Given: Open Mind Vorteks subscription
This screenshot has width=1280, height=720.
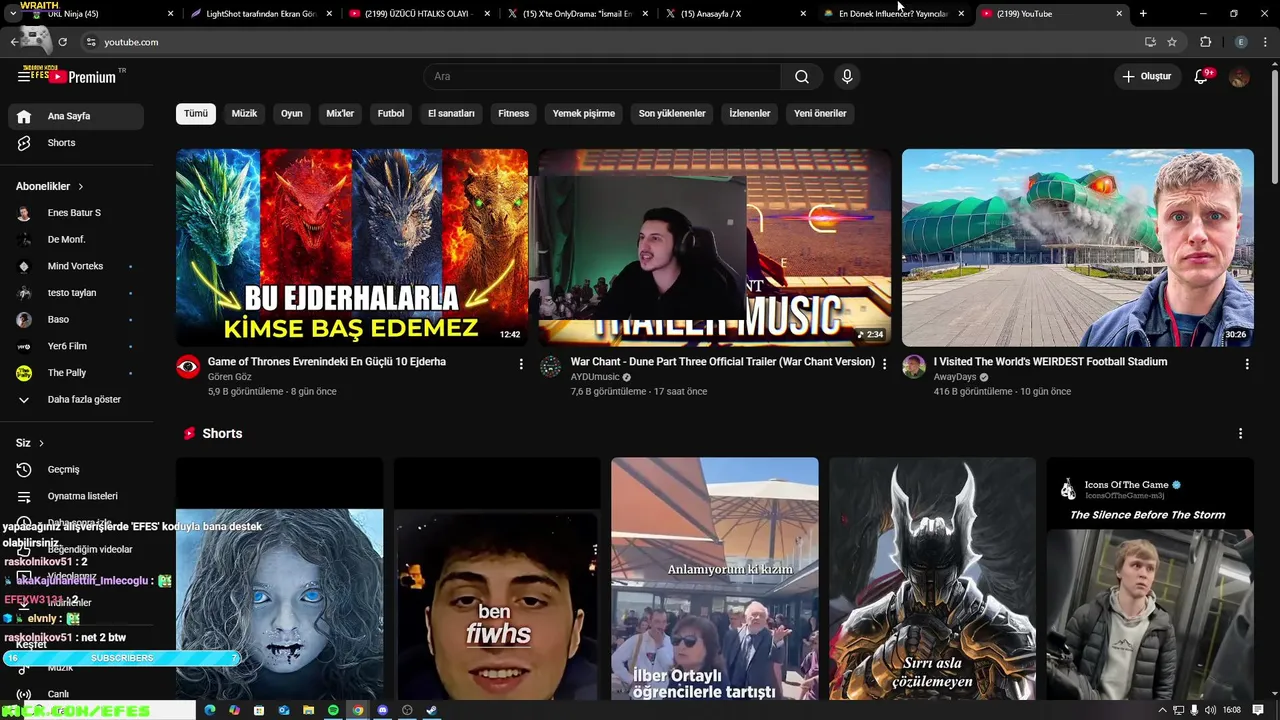Looking at the screenshot, I should [76, 266].
